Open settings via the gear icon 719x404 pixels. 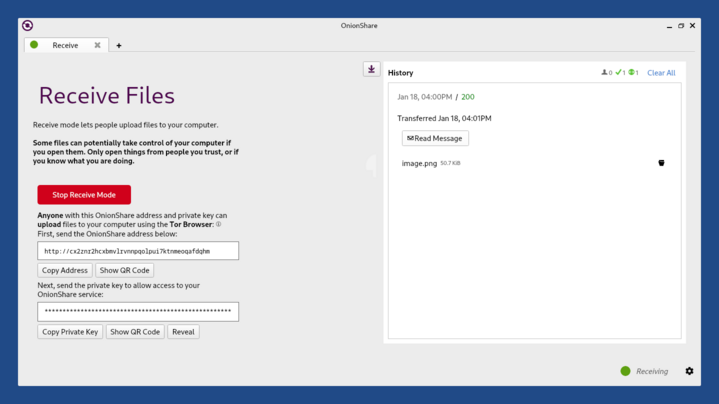[689, 371]
